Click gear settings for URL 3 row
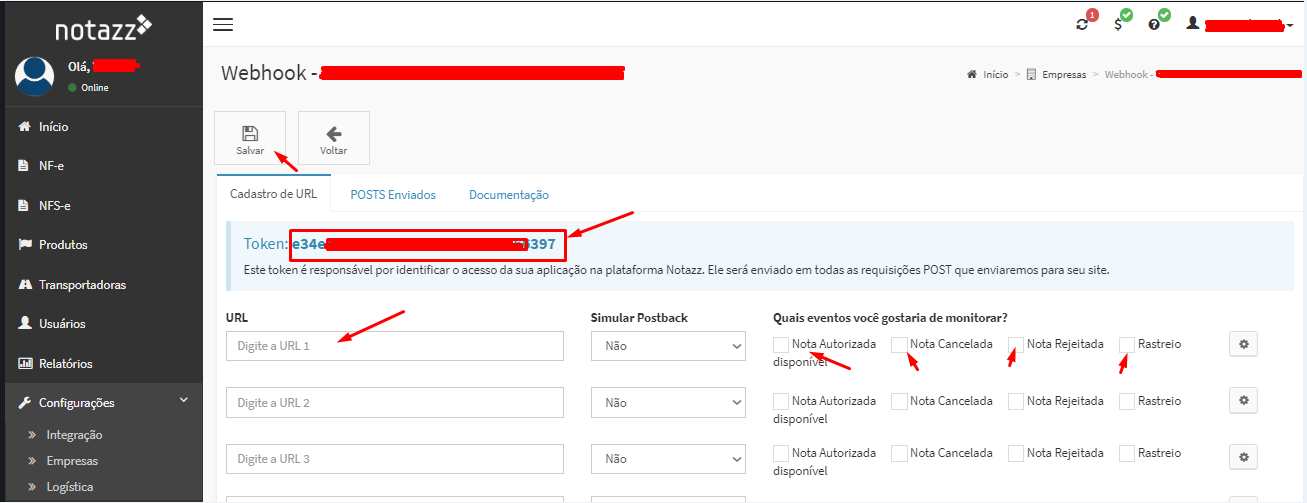 click(1243, 457)
